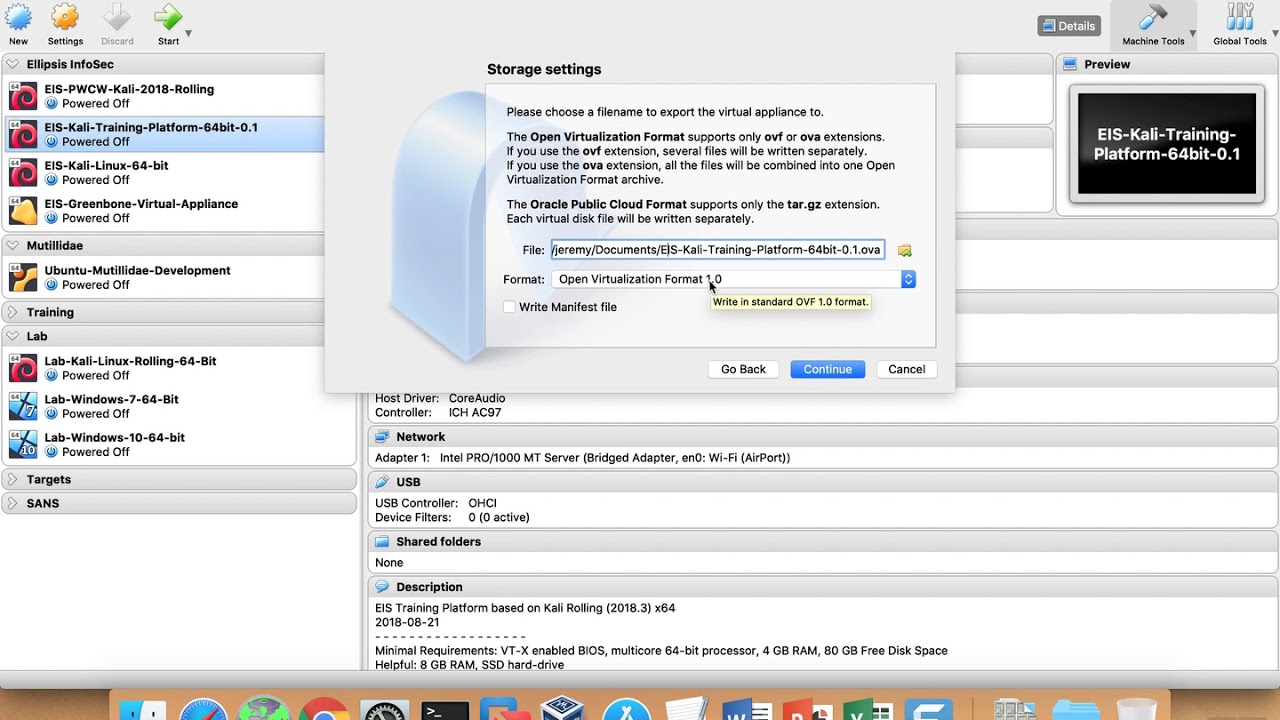Screen dimensions: 1280x720
Task: Click the 'Host Driver: CoreAudio' text
Action: (x=440, y=398)
